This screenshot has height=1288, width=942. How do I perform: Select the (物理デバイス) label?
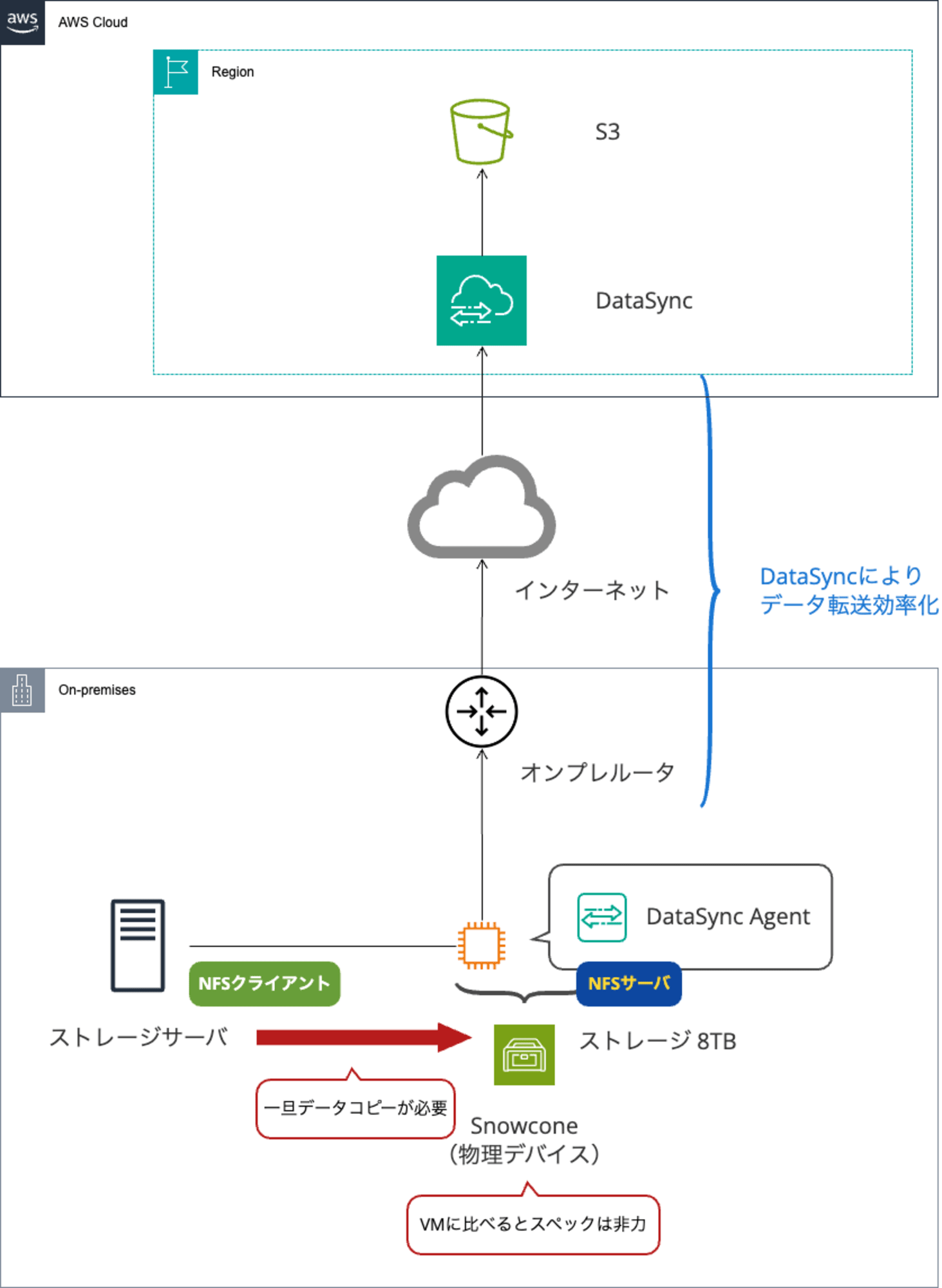524,1154
